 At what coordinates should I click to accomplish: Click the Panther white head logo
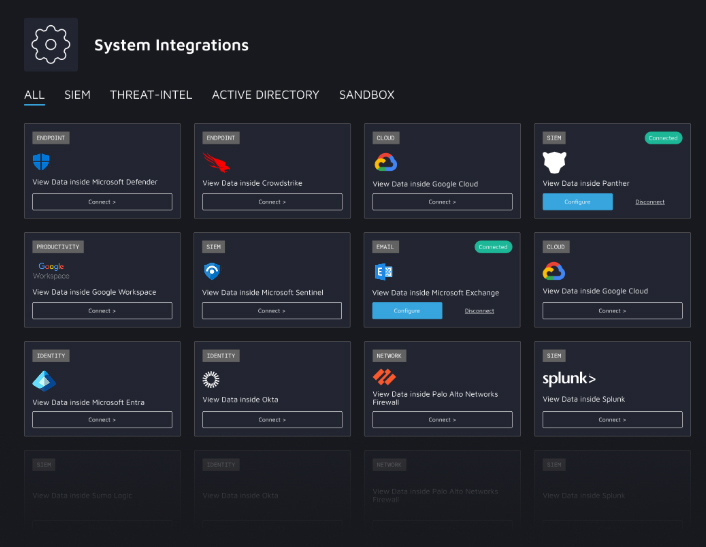[554, 162]
